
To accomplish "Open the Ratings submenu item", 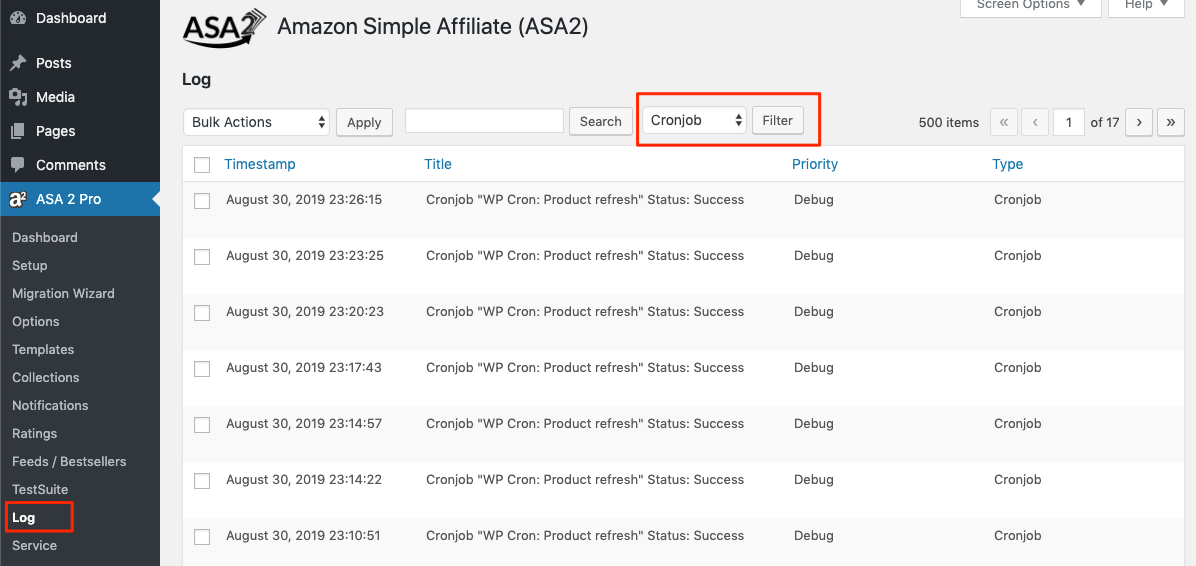I will pyautogui.click(x=35, y=433).
